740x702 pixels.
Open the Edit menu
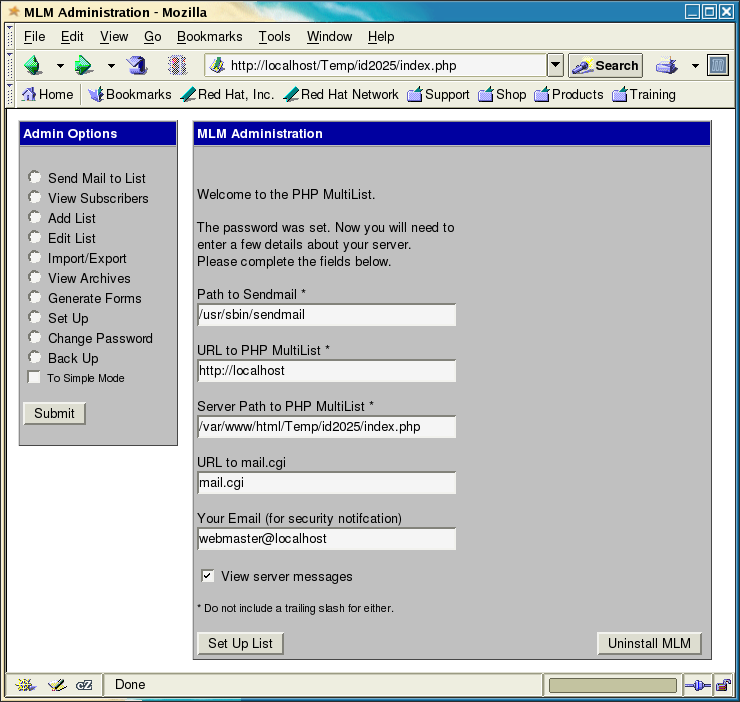pos(72,36)
